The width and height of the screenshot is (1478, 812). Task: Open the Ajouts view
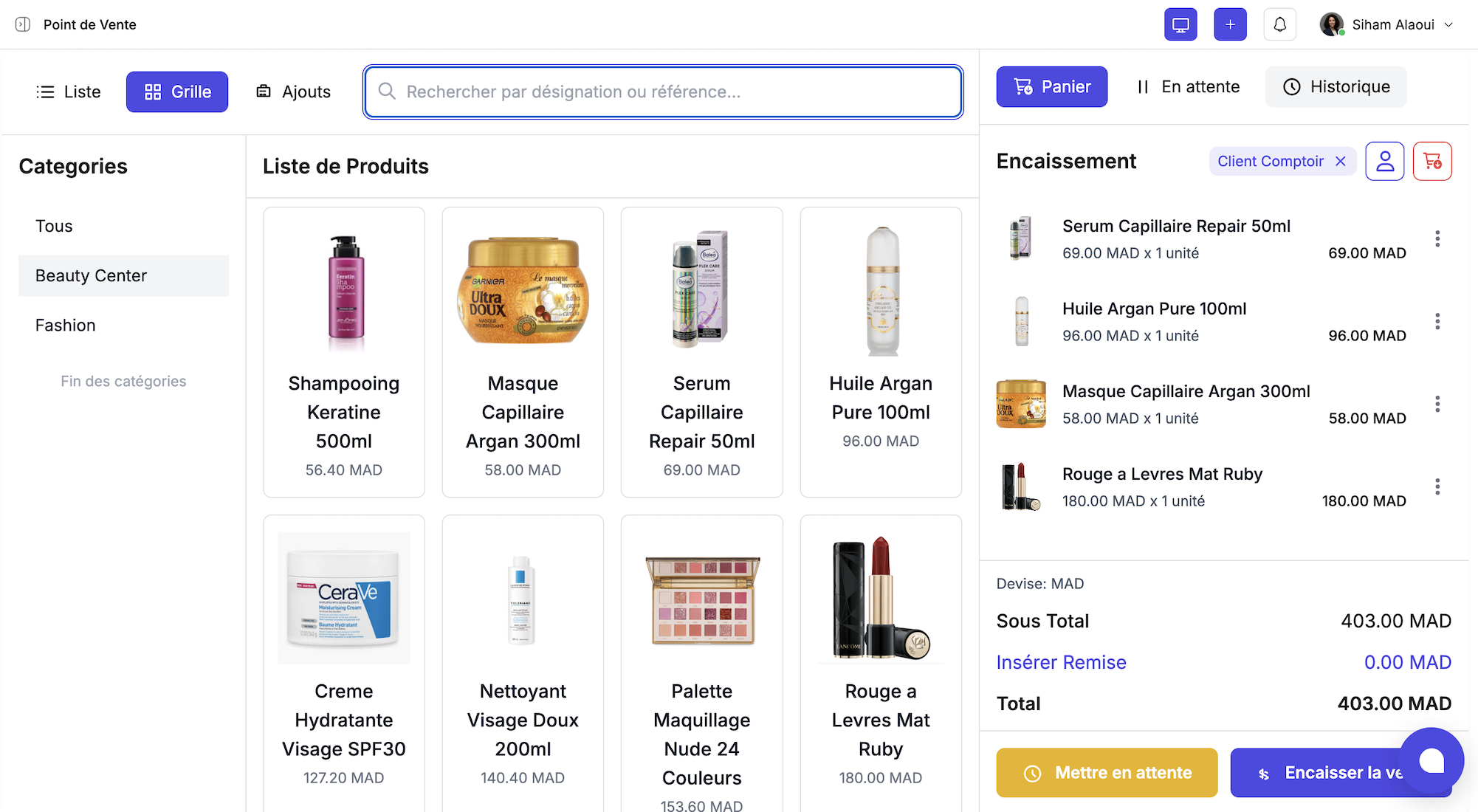293,92
